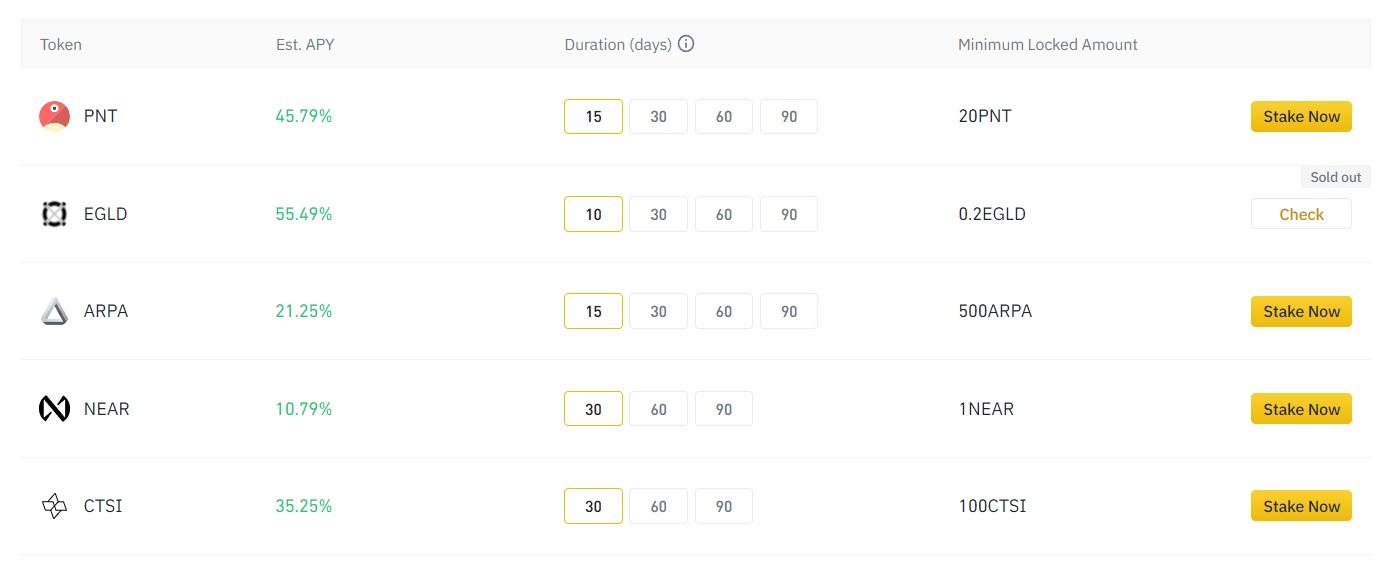1389x567 pixels.
Task: Click the Sold out badge
Action: (x=1335, y=177)
